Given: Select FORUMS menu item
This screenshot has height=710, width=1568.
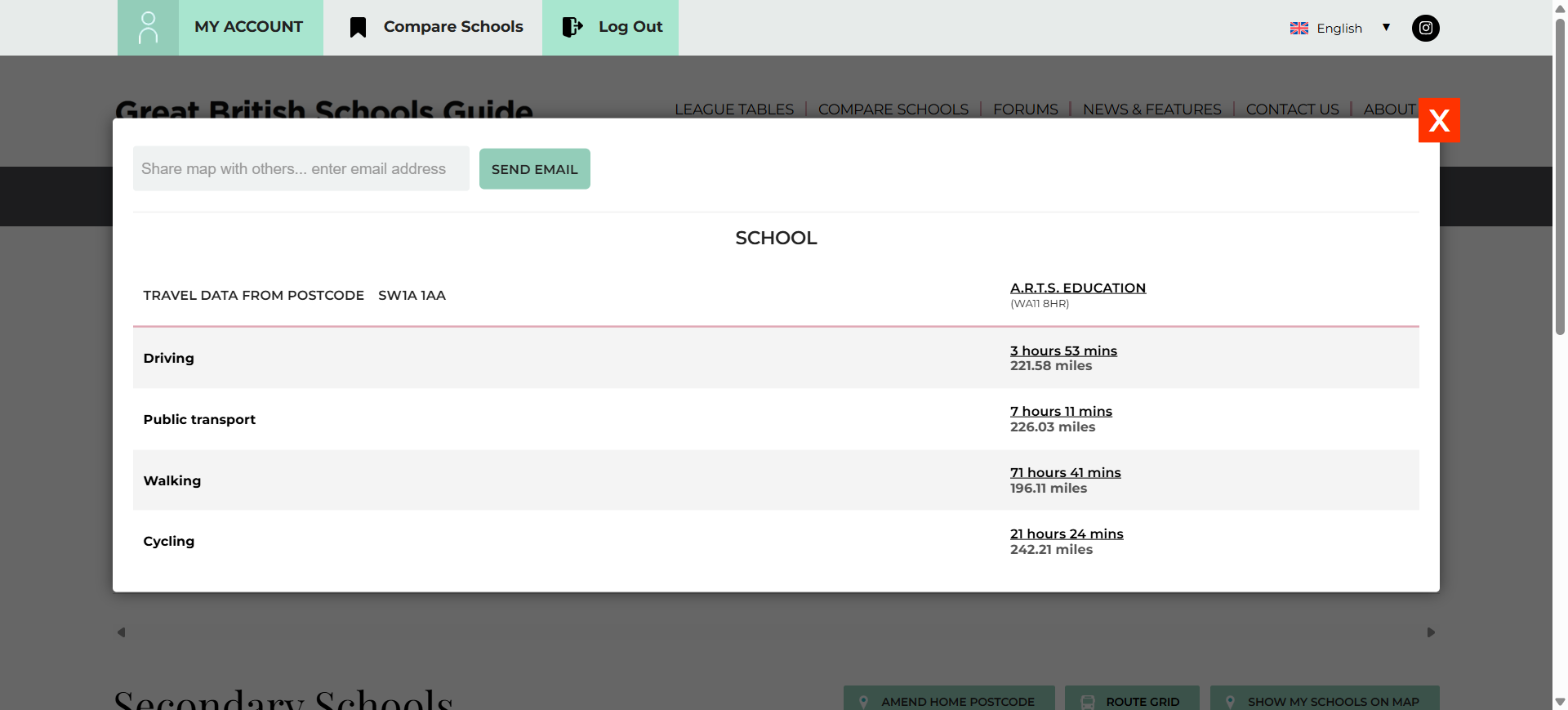Looking at the screenshot, I should (1026, 109).
